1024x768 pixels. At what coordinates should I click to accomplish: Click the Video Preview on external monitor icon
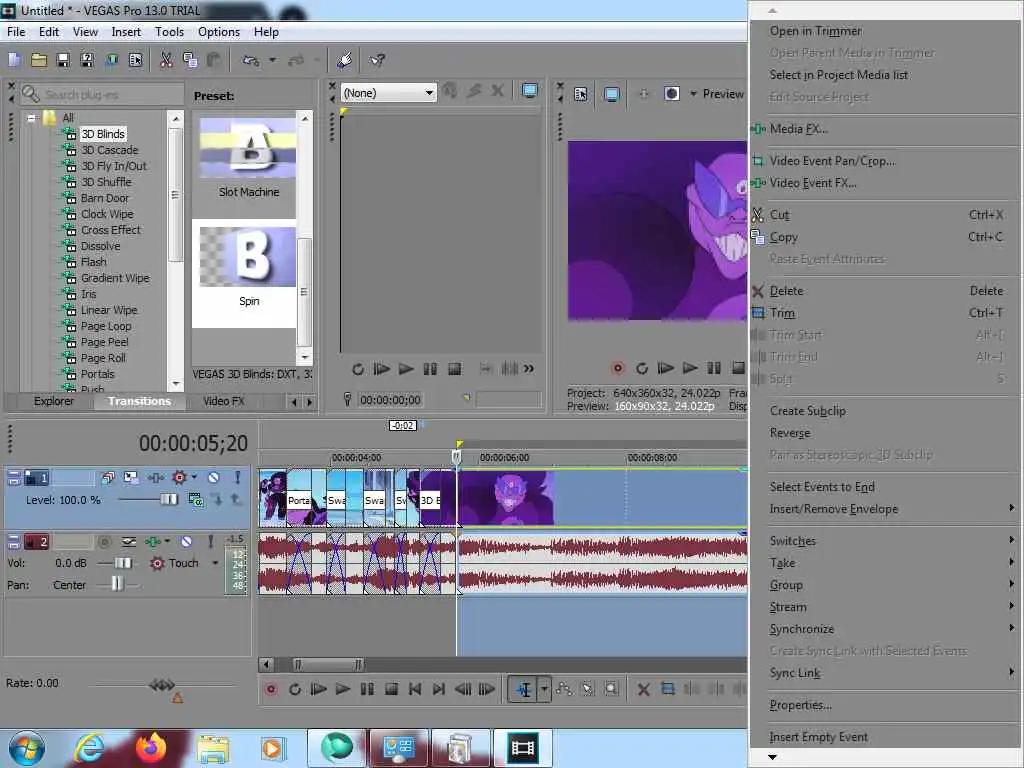tap(611, 94)
